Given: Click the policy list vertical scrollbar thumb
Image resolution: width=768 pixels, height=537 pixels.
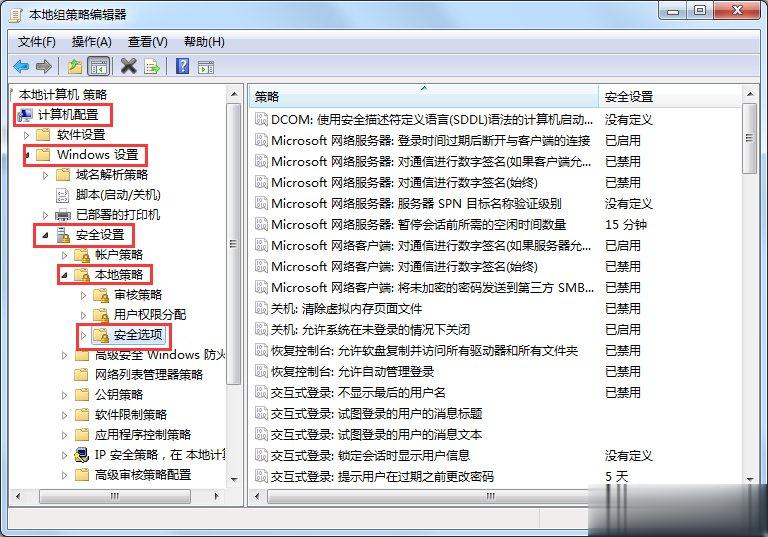Looking at the screenshot, I should [749, 138].
